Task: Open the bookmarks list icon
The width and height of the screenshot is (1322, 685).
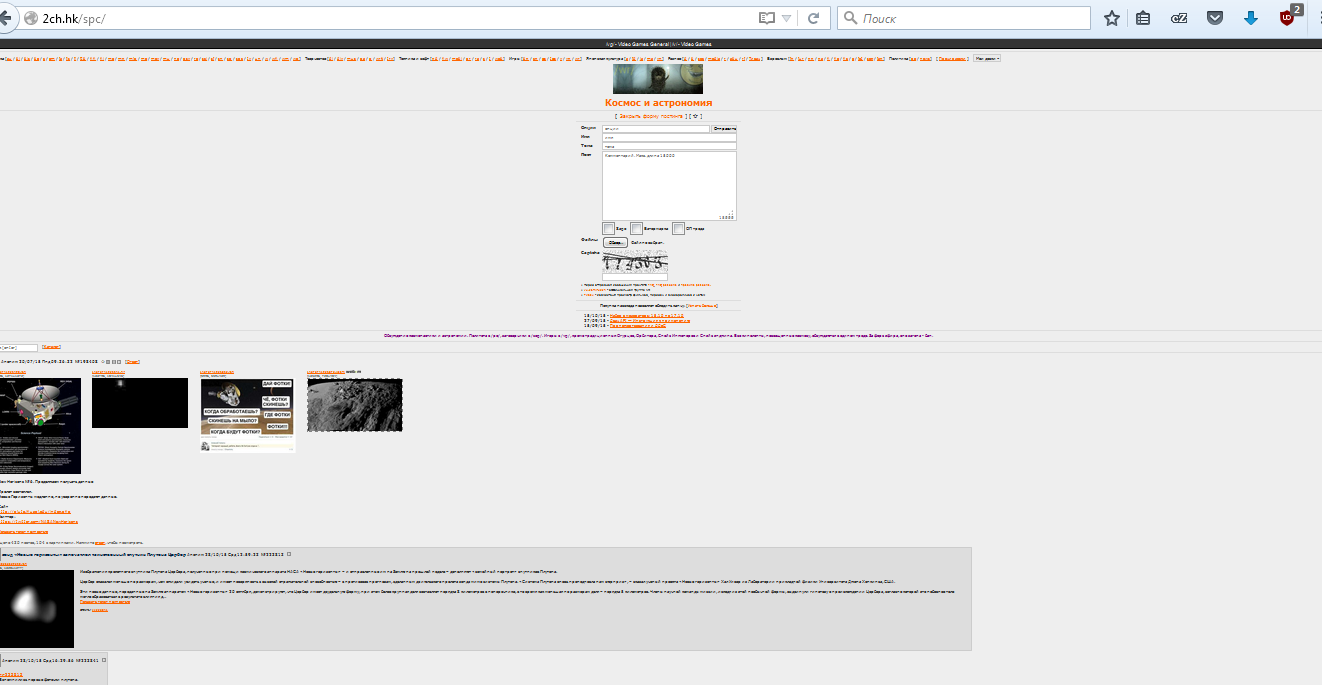Action: (x=1144, y=18)
